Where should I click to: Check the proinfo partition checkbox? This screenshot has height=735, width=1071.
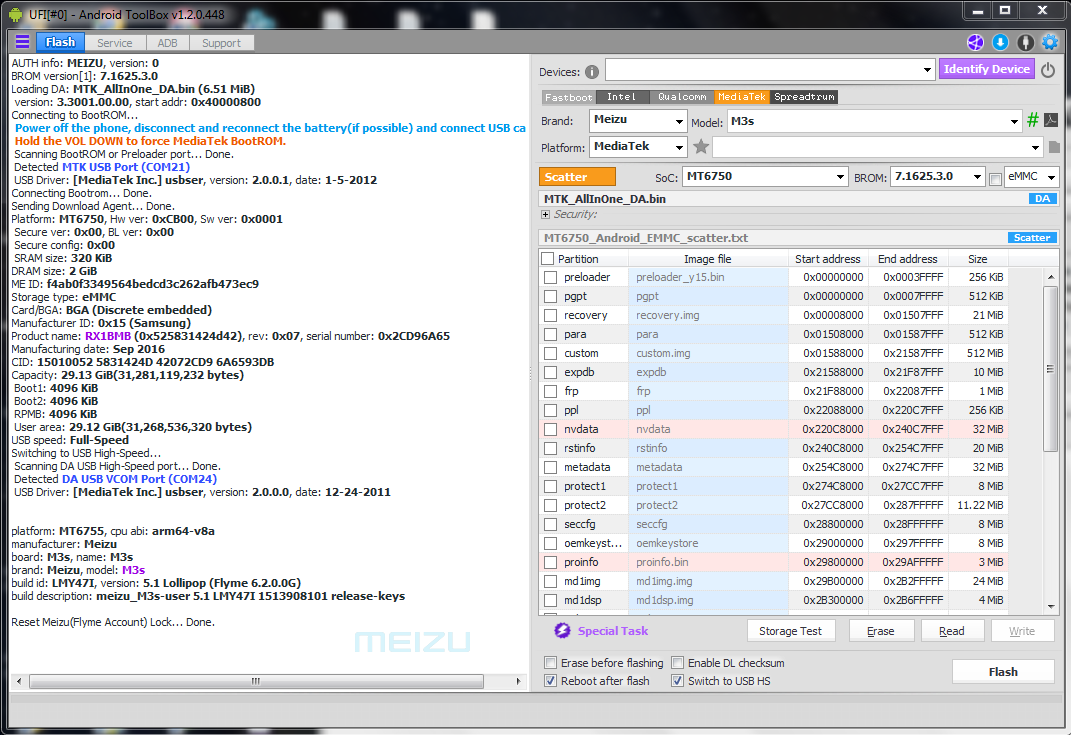point(551,562)
